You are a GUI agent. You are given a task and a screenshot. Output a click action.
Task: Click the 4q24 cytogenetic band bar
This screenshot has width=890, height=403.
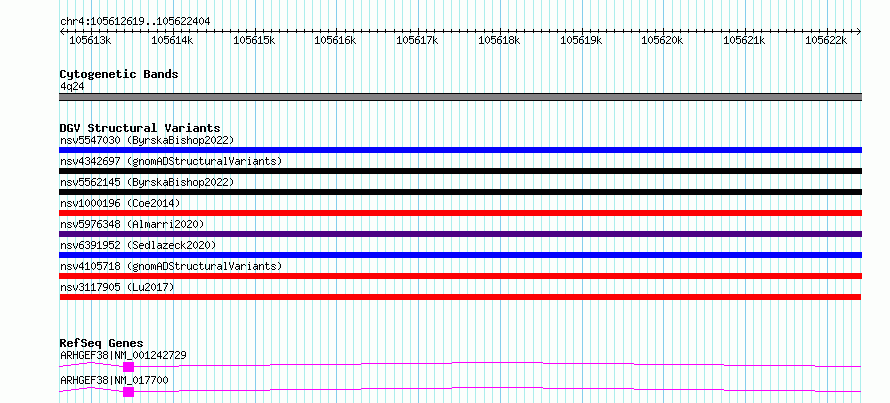coord(460,97)
